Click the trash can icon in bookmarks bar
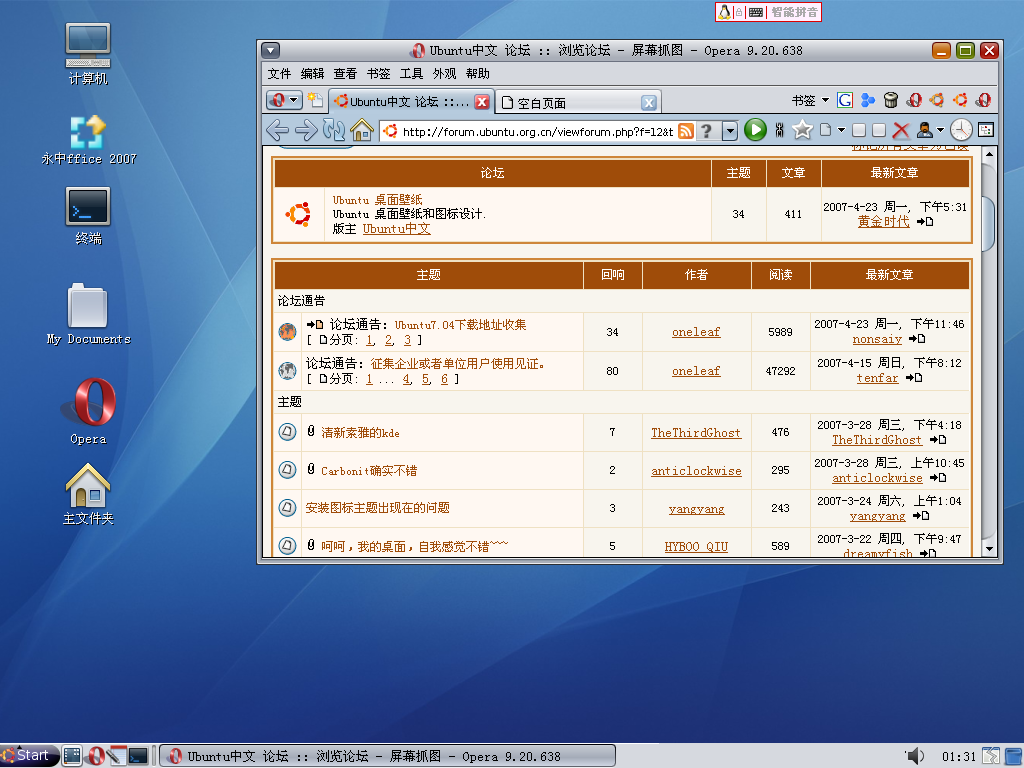This screenshot has width=1024, height=768. point(891,100)
